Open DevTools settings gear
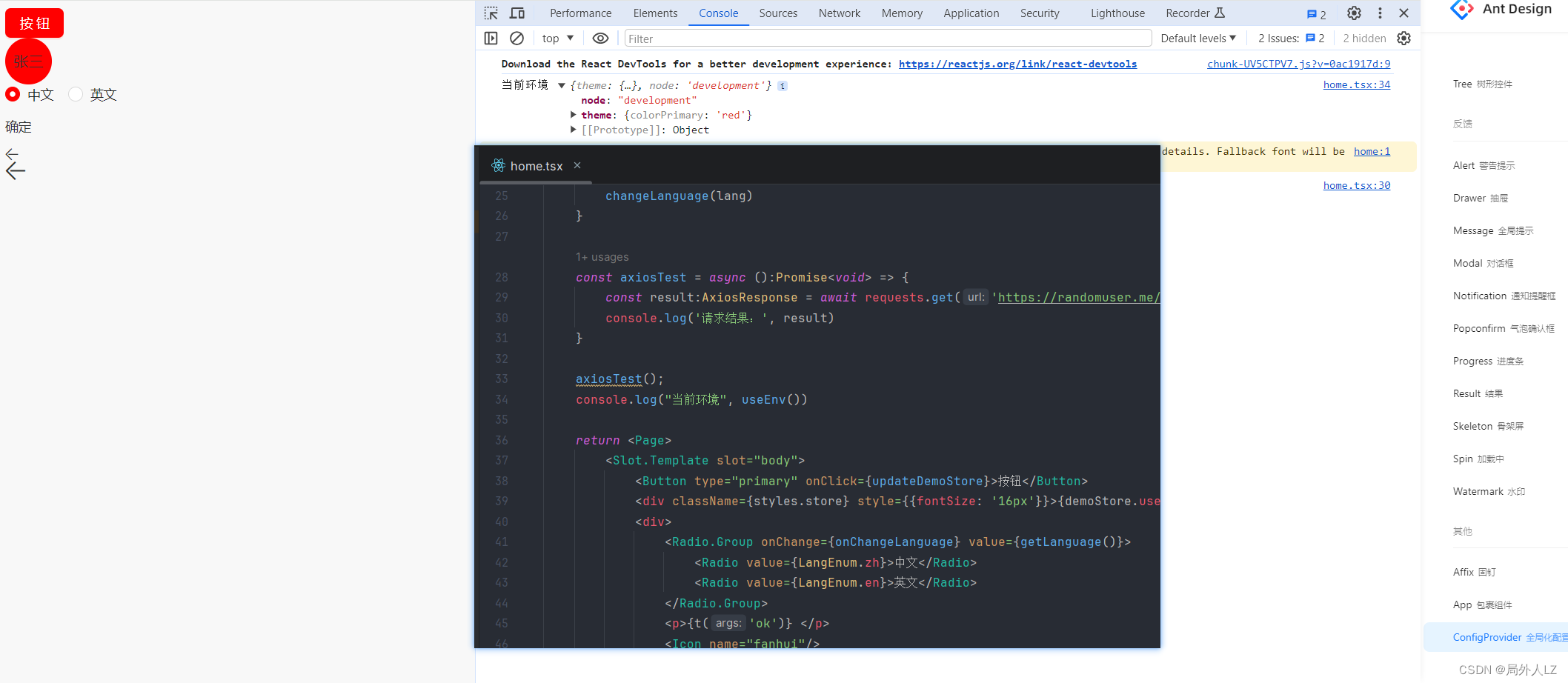Viewport: 1568px width, 683px height. (x=1354, y=13)
